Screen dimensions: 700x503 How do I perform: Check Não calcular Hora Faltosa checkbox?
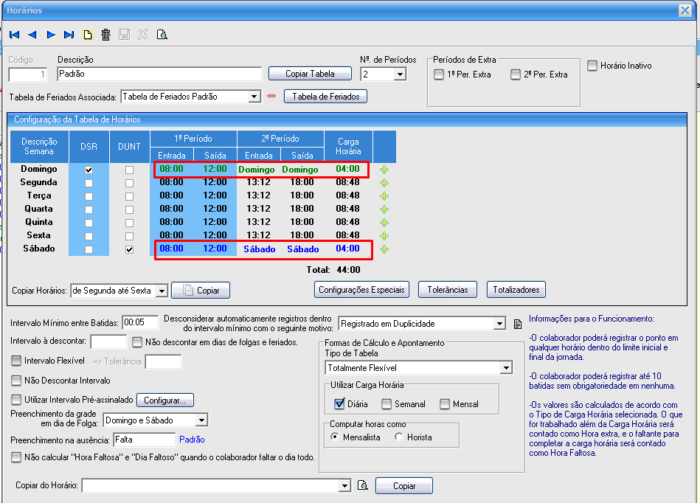(16, 457)
